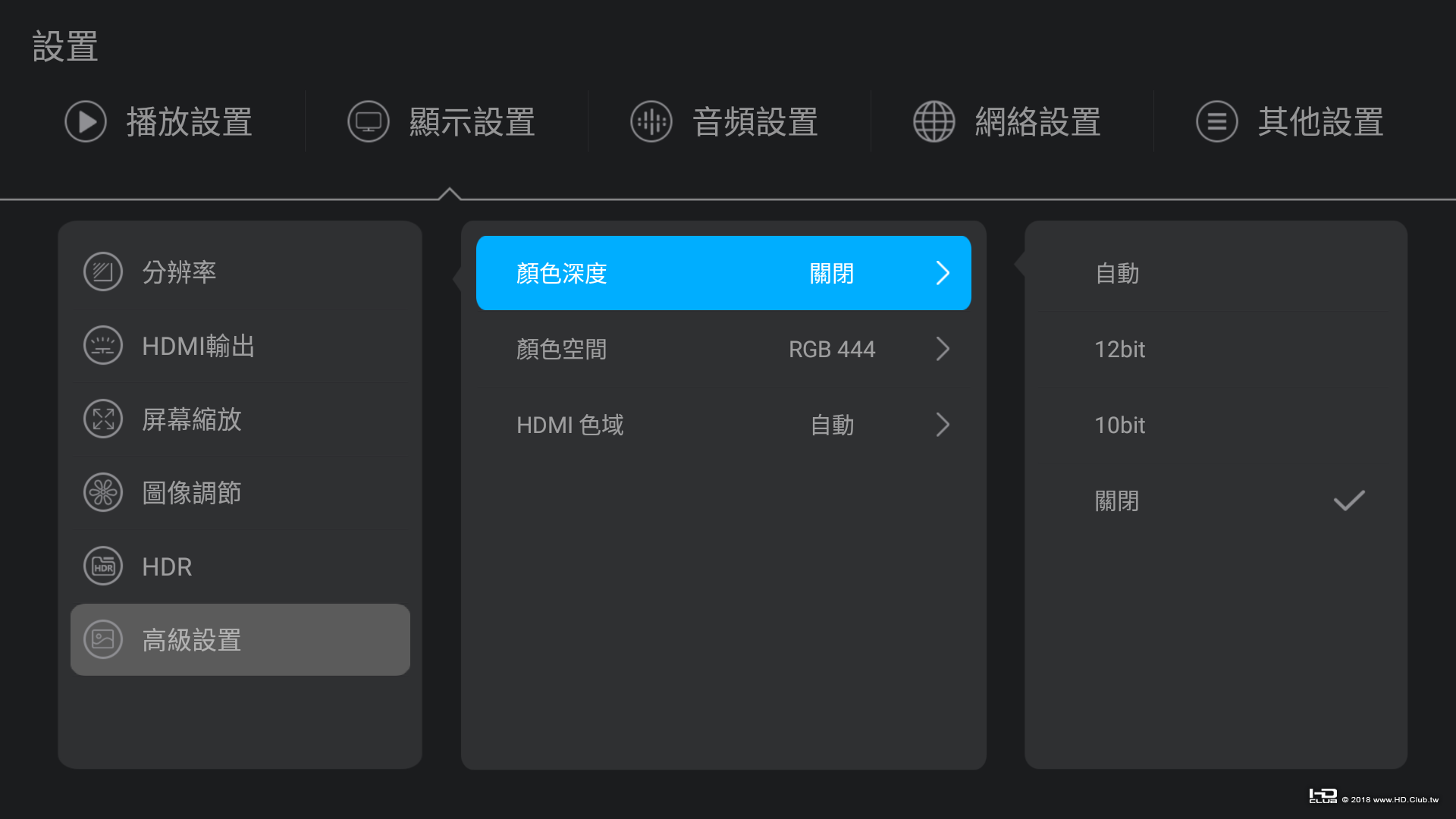Viewport: 1456px width, 819px height.
Task: Click the audio waveform icon for 音頻設置
Action: (651, 121)
